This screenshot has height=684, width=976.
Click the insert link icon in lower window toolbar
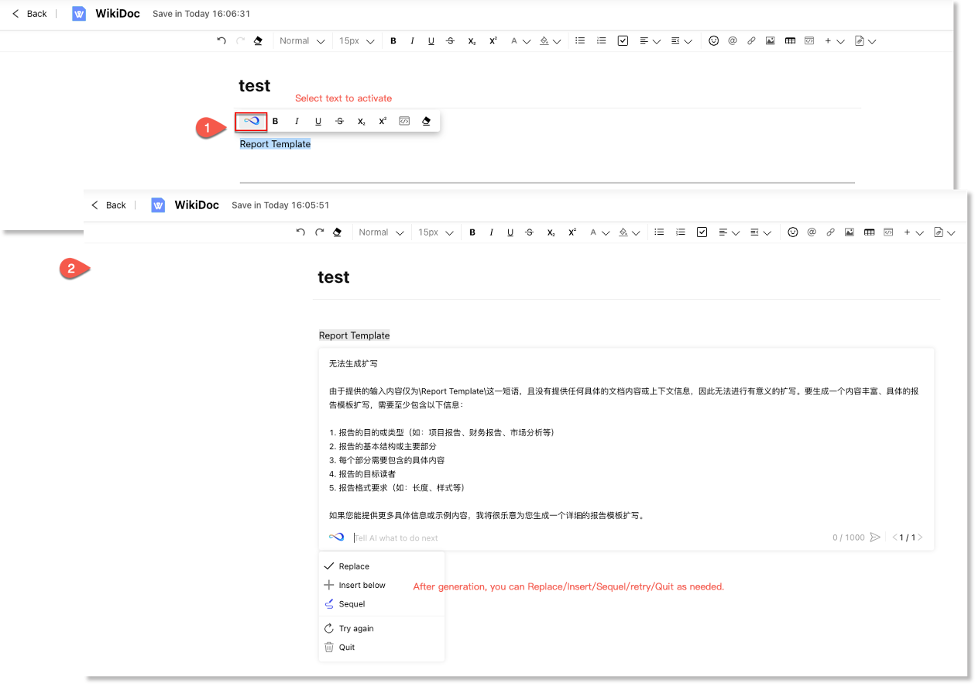pos(830,232)
